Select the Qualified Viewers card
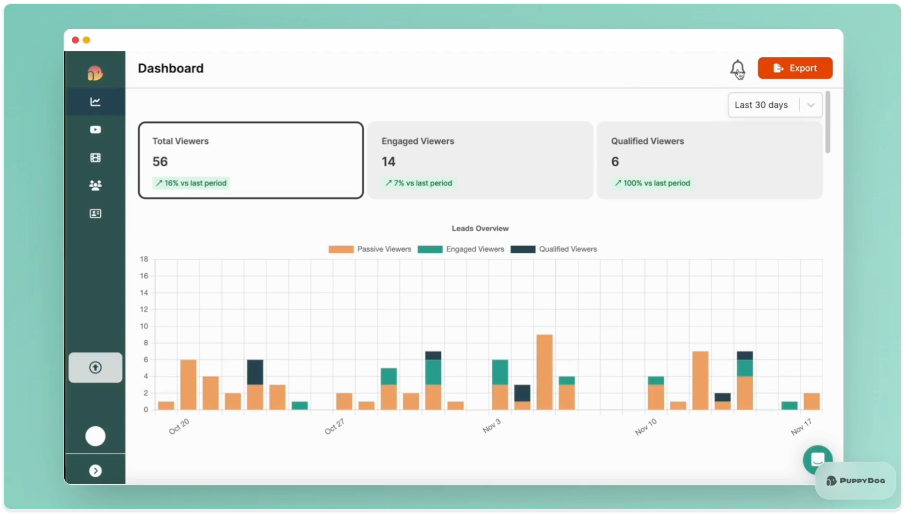This screenshot has height=515, width=907. coord(709,160)
